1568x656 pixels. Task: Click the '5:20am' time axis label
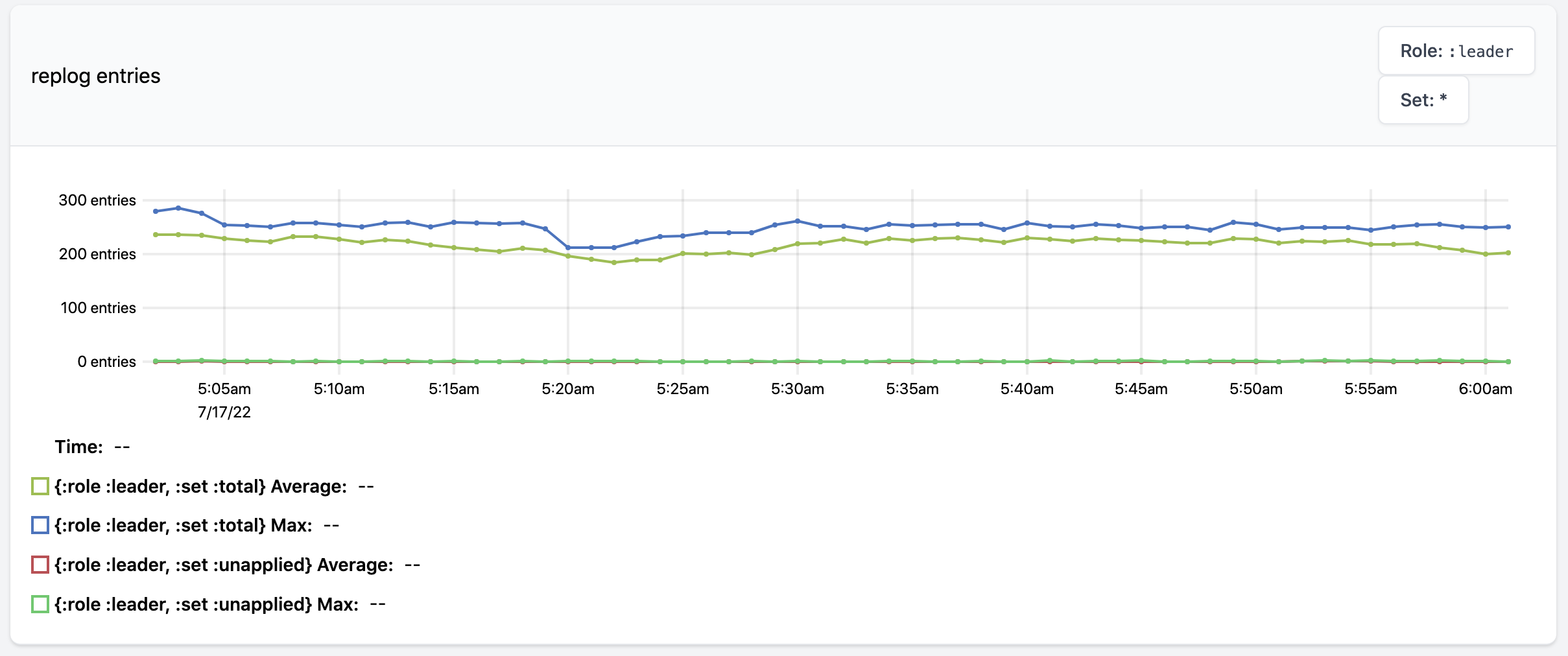568,389
